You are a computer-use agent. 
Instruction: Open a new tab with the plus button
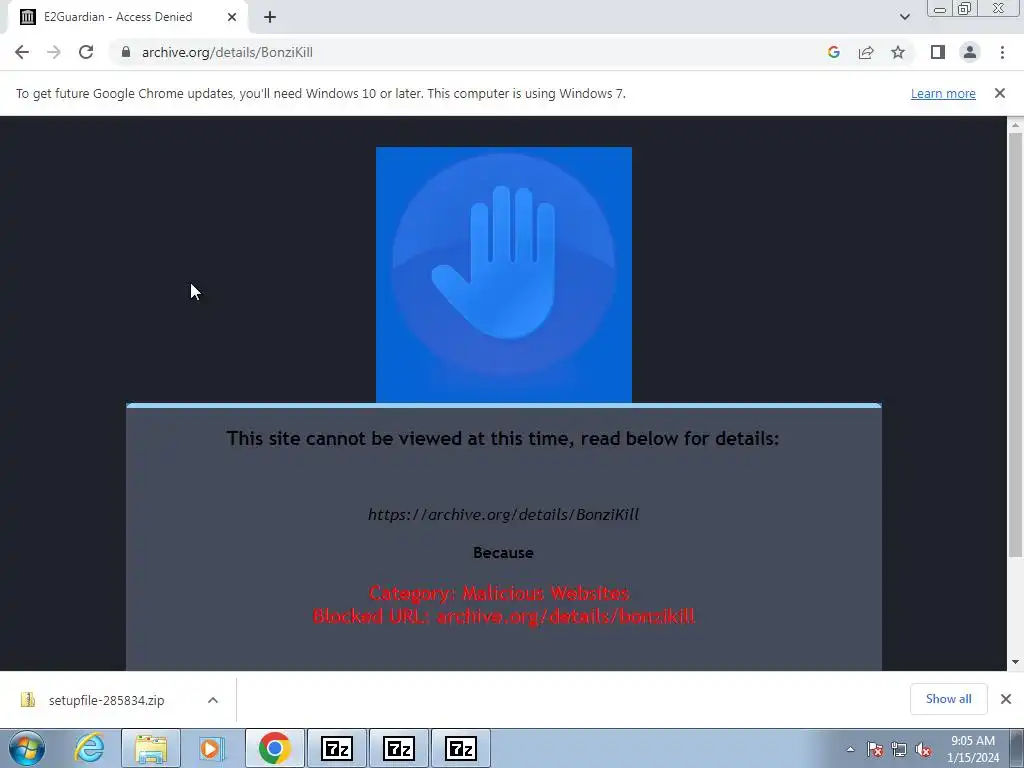point(270,17)
